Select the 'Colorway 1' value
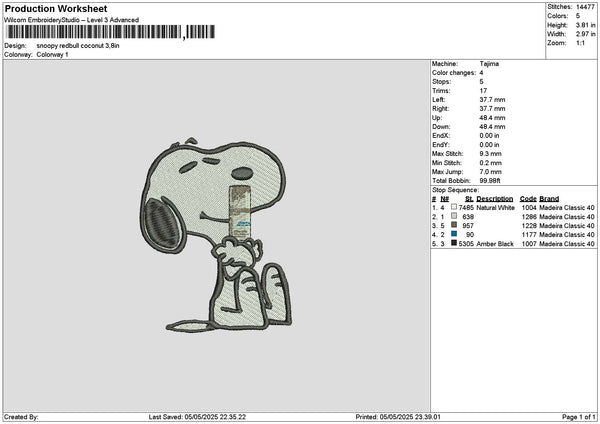 (x=52, y=55)
